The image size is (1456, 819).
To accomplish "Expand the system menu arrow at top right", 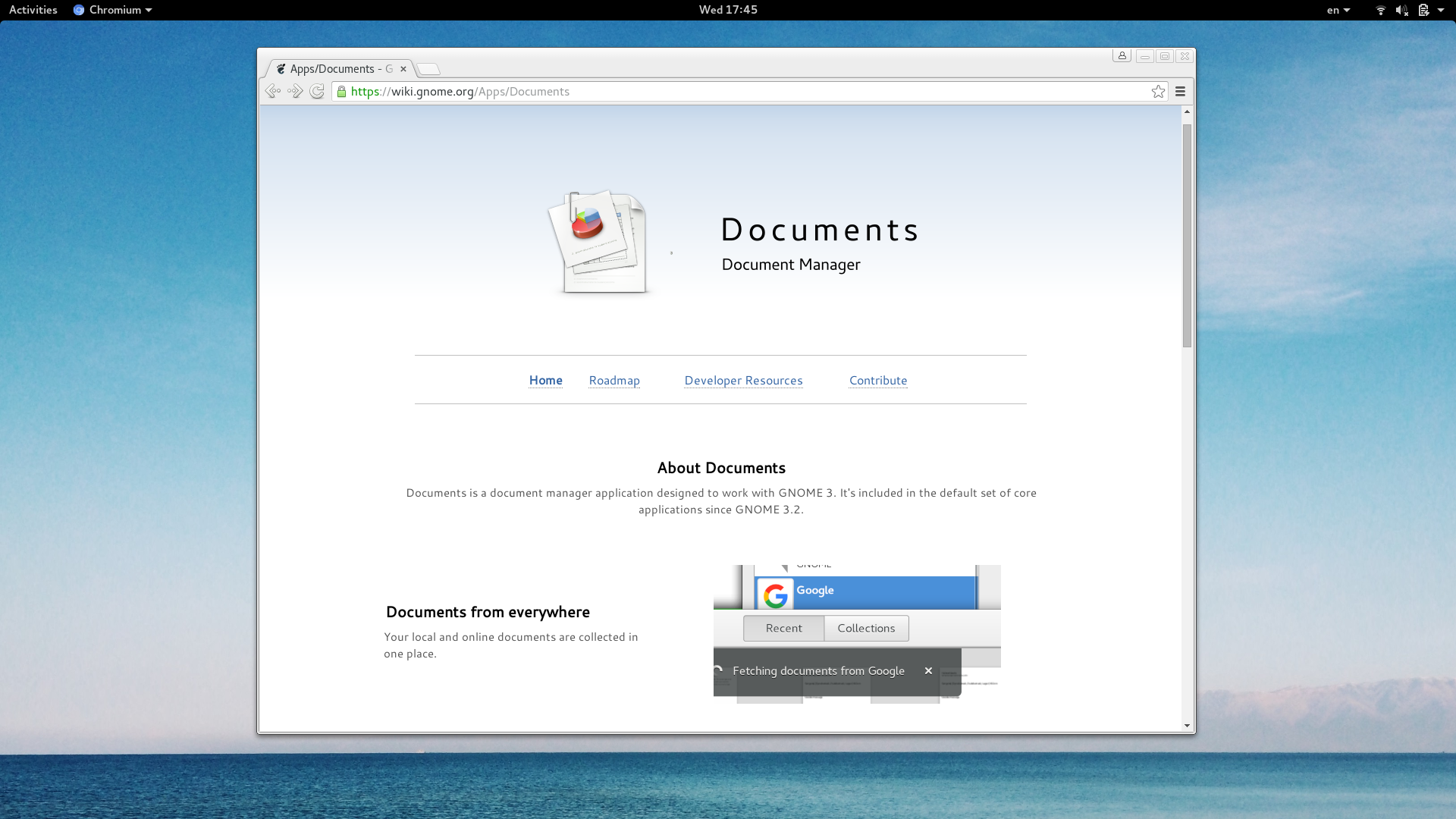I will pos(1441,10).
